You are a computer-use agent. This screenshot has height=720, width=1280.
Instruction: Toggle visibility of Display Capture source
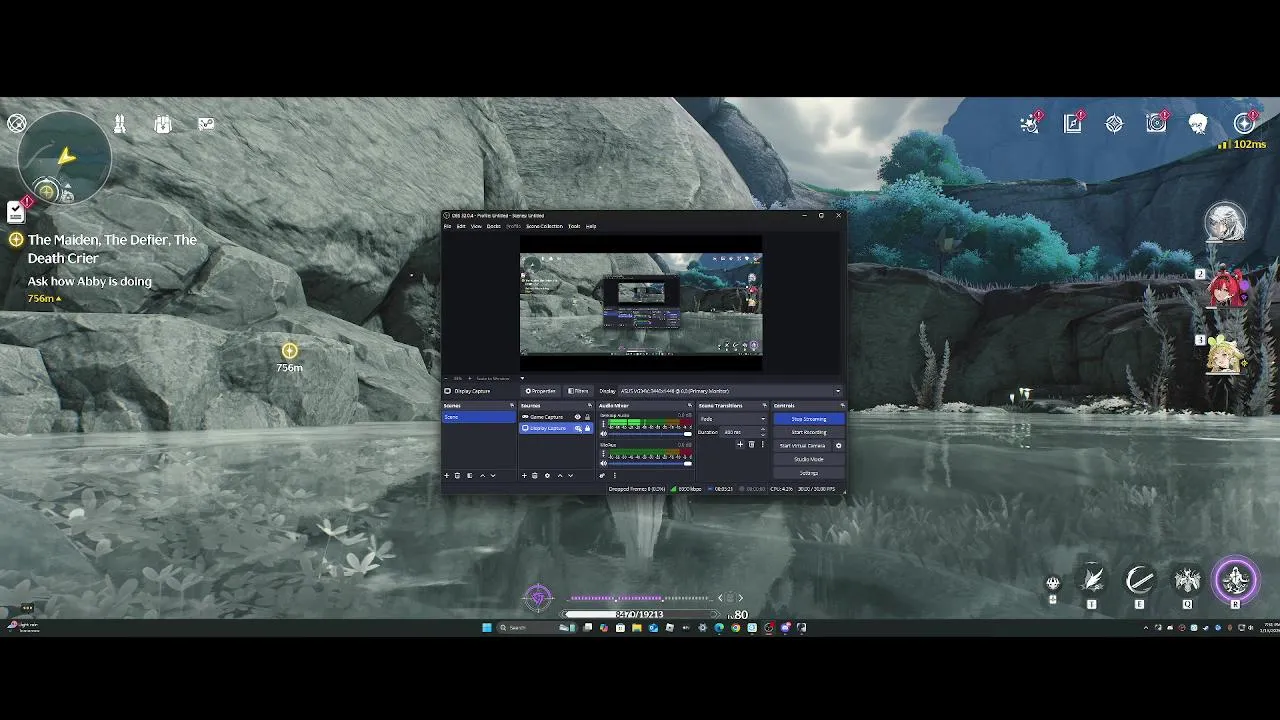coord(578,428)
